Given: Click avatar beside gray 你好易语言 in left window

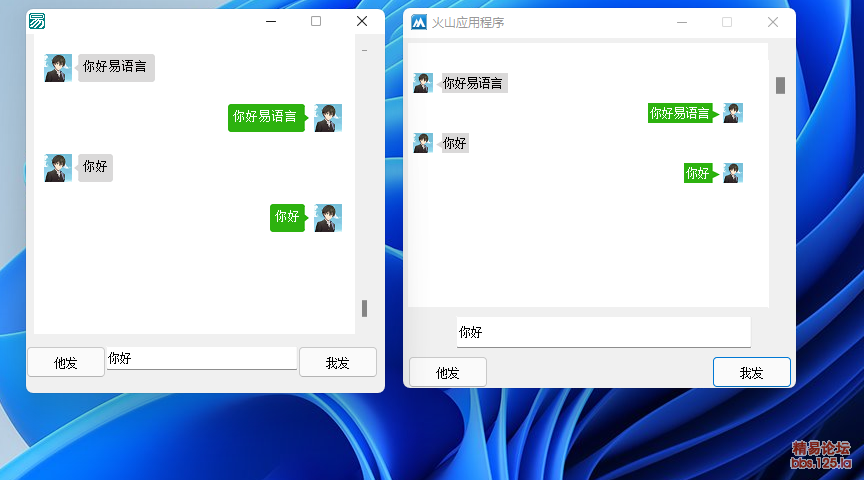Looking at the screenshot, I should pos(58,68).
